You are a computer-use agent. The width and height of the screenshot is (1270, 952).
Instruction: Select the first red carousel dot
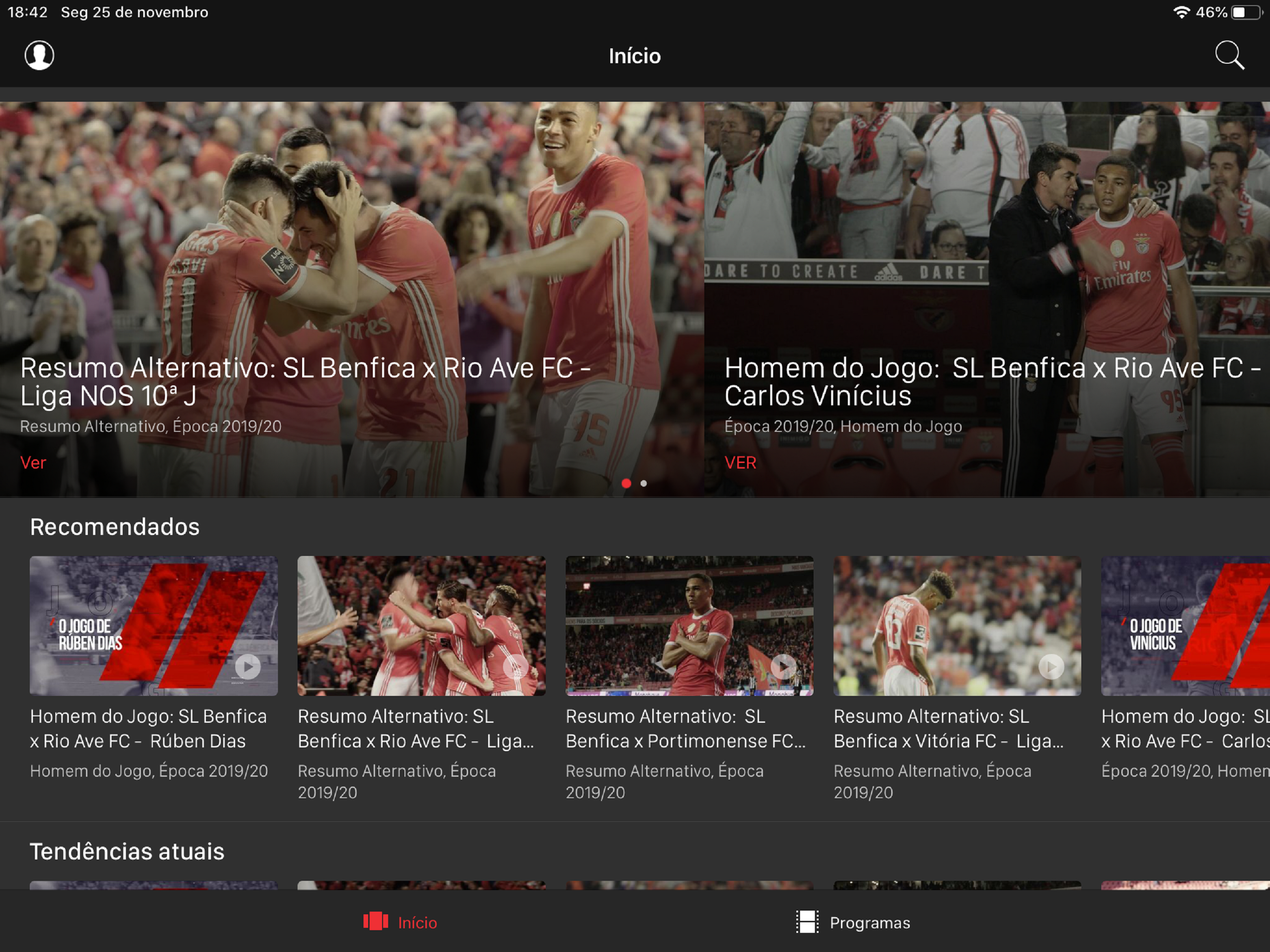pyautogui.click(x=626, y=483)
